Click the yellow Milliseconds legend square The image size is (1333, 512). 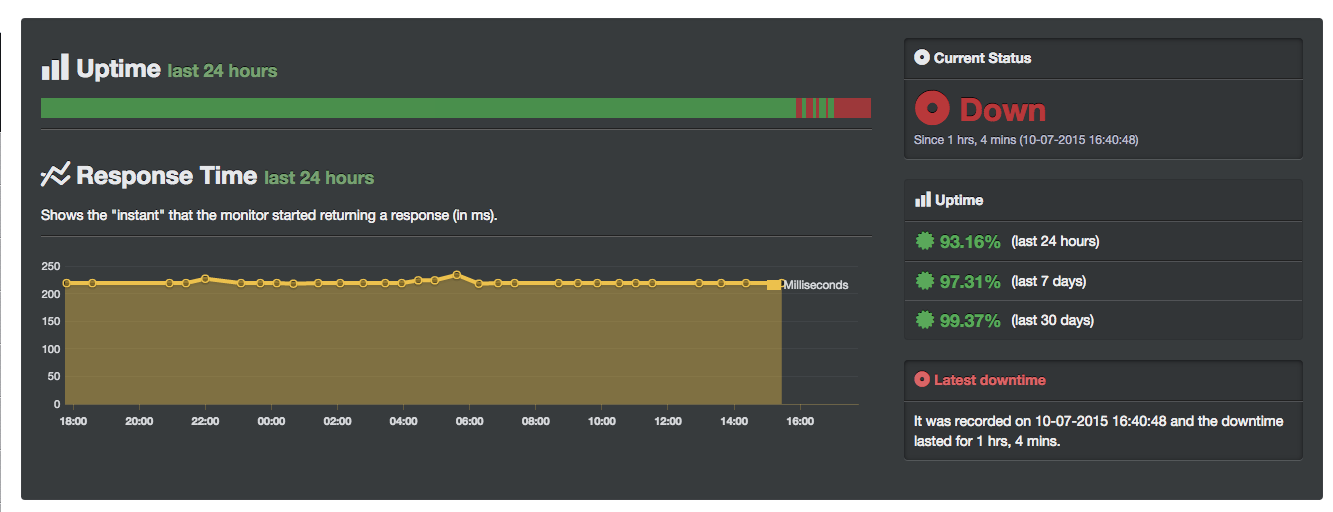(x=773, y=285)
